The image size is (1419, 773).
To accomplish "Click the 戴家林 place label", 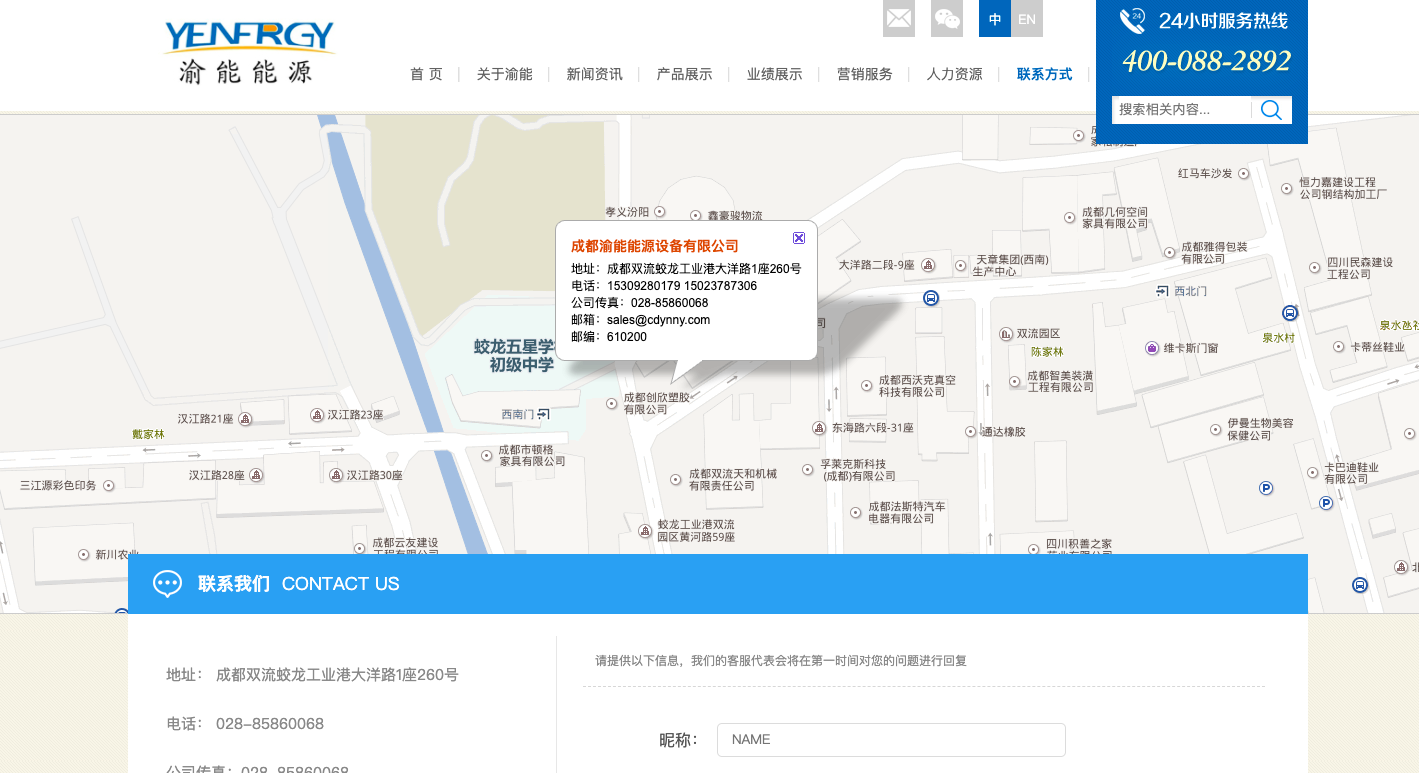I will point(148,435).
